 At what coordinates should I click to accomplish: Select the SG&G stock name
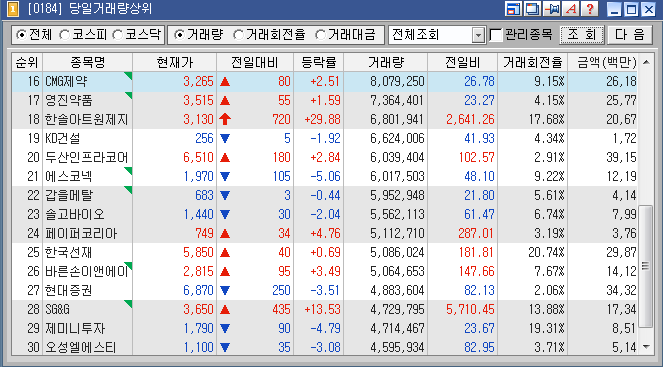point(57,309)
